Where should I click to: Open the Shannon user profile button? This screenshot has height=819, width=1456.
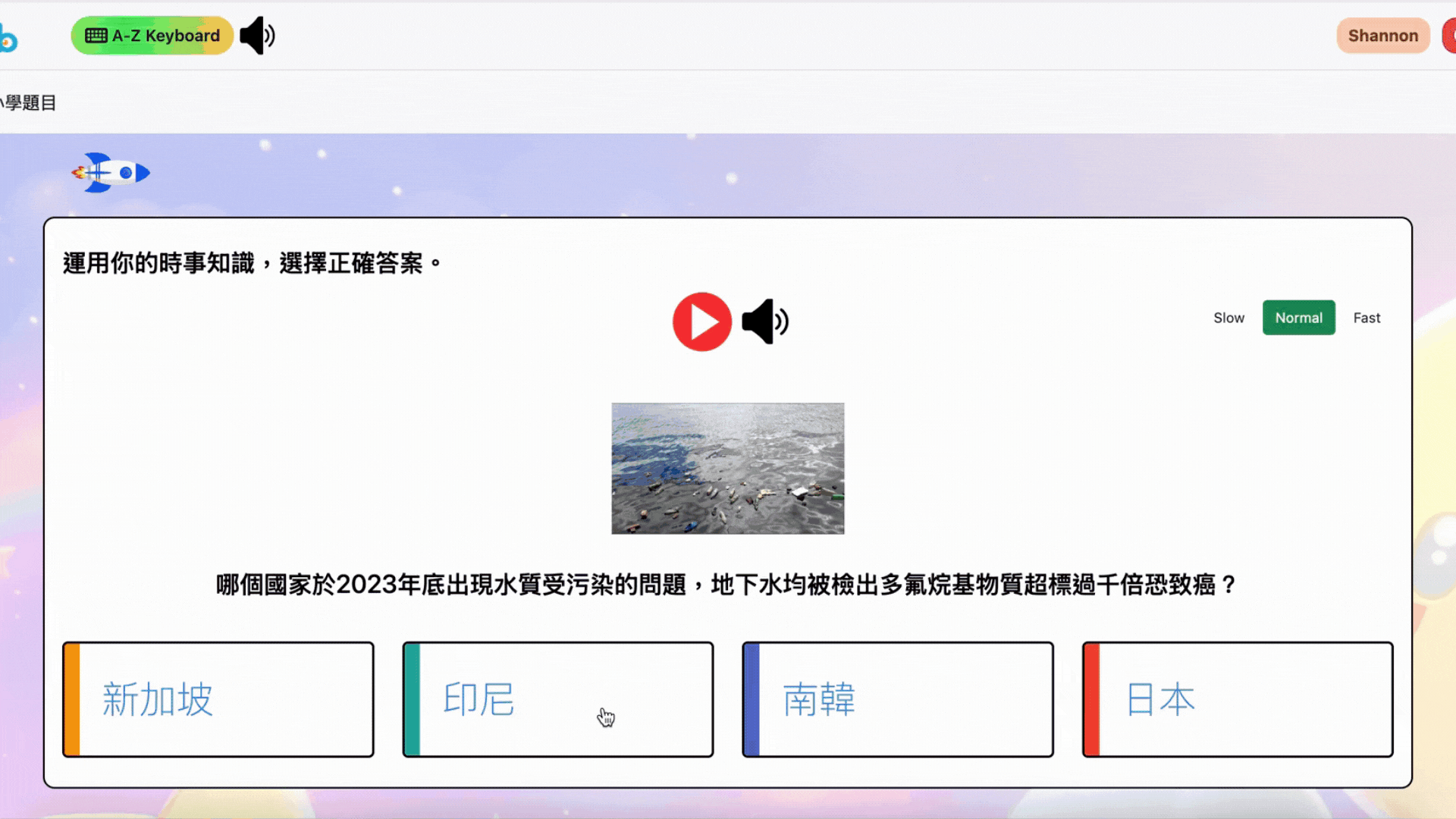(x=1382, y=36)
